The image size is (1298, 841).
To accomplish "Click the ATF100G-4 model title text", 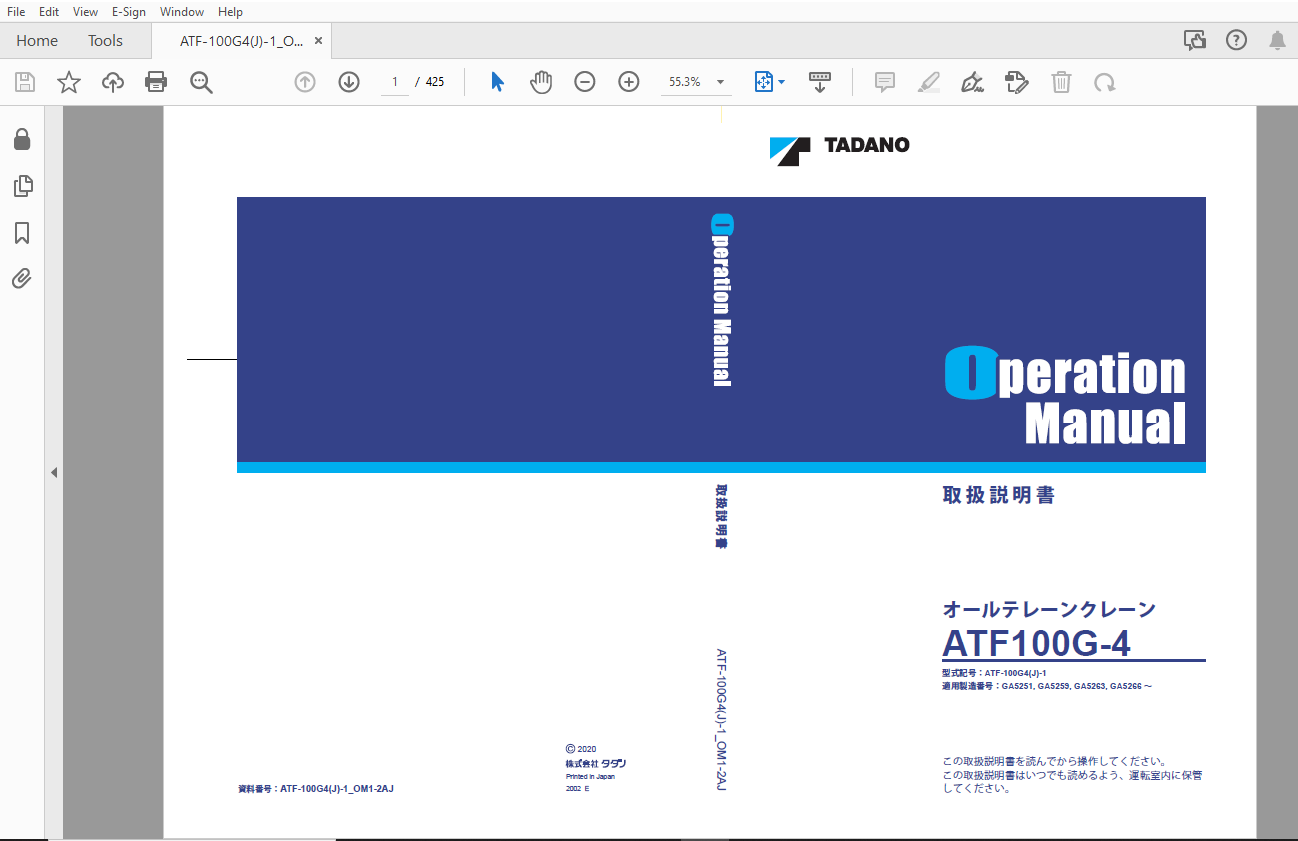I will (x=1036, y=643).
